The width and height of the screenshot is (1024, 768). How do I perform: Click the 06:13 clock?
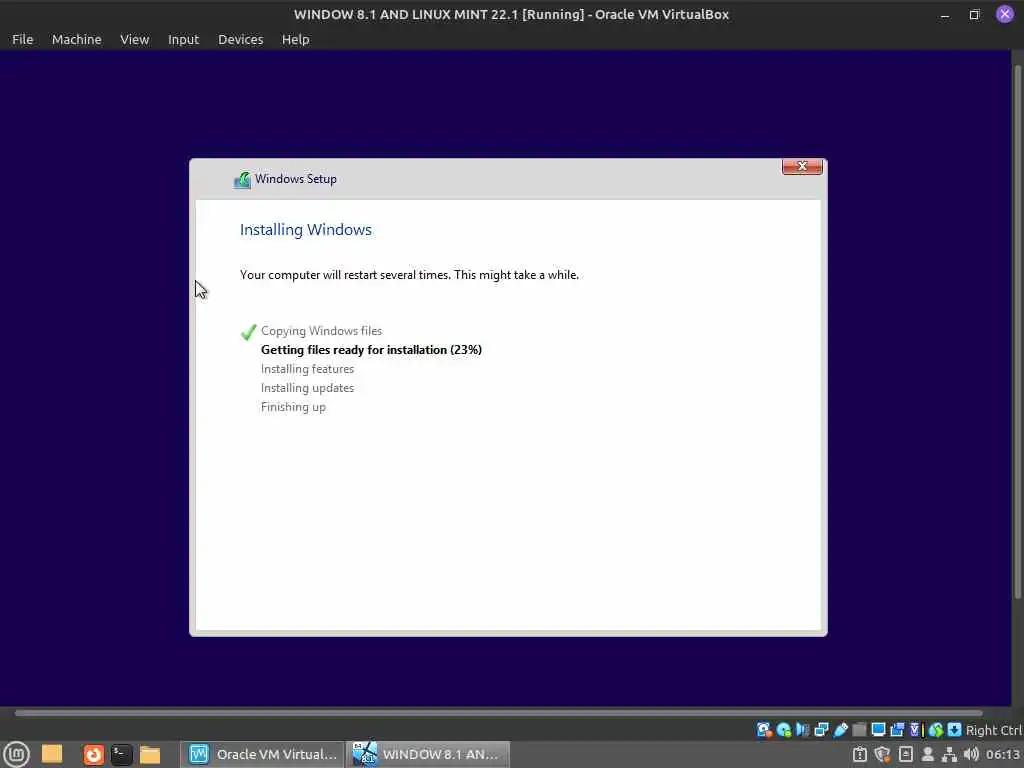point(1002,754)
